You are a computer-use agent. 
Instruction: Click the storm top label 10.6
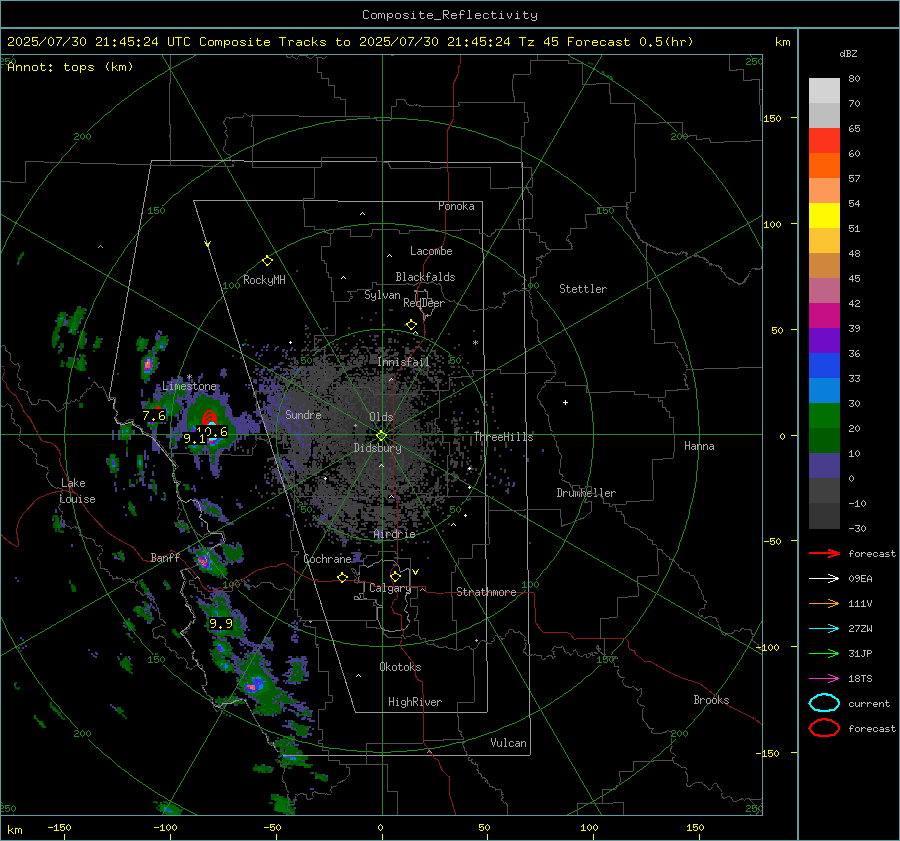pyautogui.click(x=212, y=432)
